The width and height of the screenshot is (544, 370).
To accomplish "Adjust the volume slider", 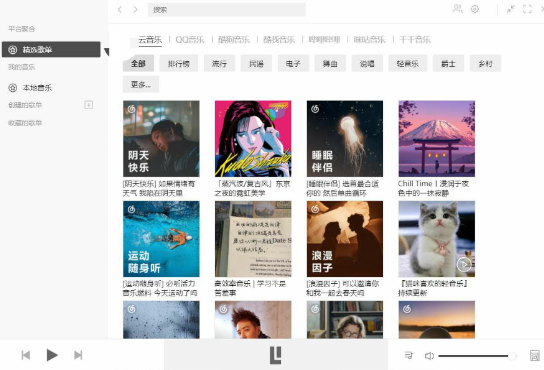I will tap(476, 356).
